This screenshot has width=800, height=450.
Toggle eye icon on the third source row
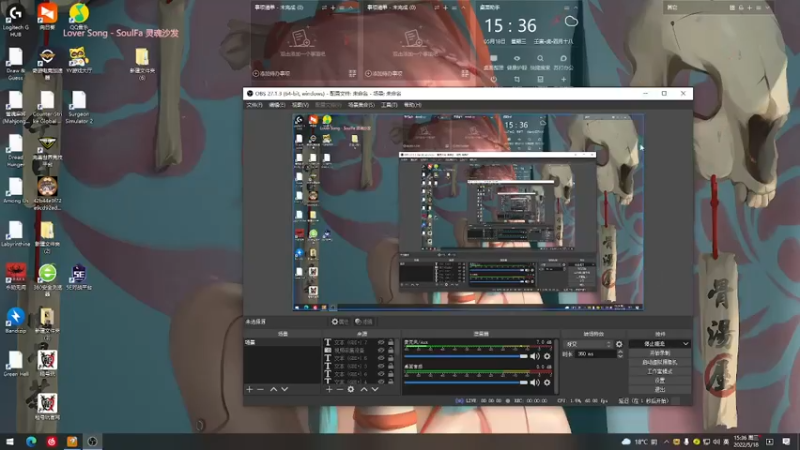point(381,358)
